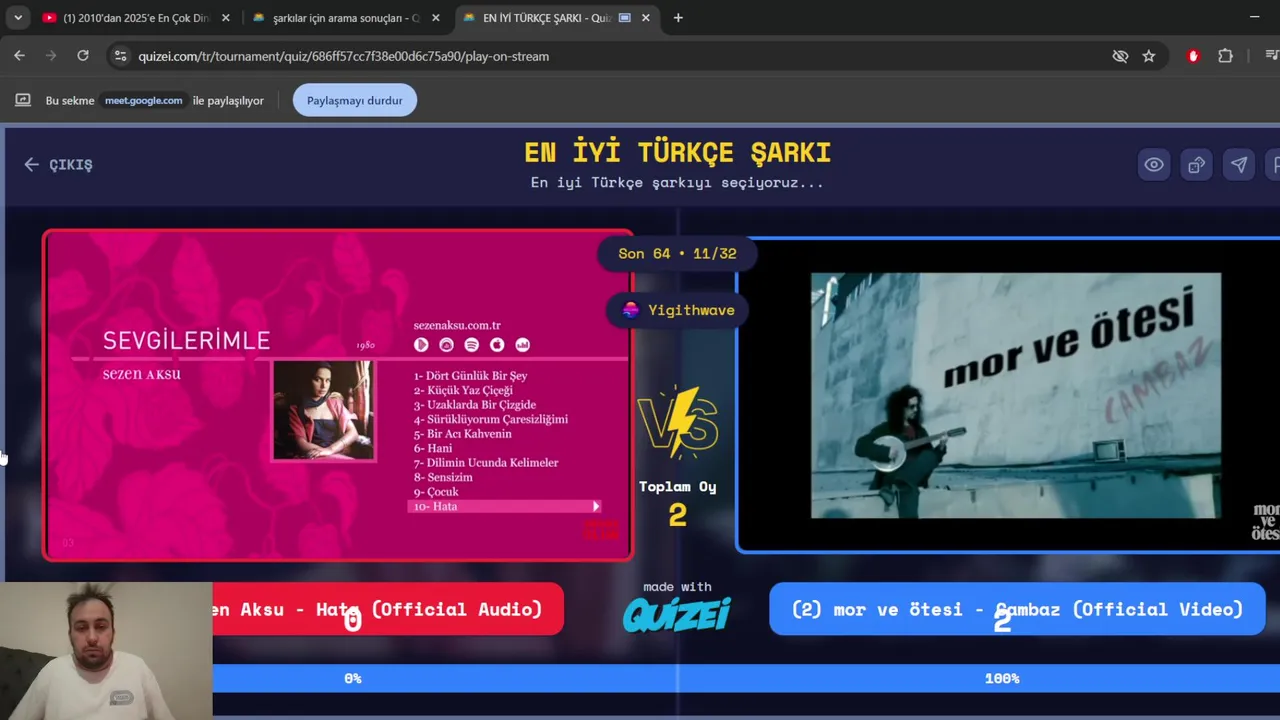The width and height of the screenshot is (1280, 720).
Task: Toggle the eye visibility button on quiz header
Action: pos(1154,165)
